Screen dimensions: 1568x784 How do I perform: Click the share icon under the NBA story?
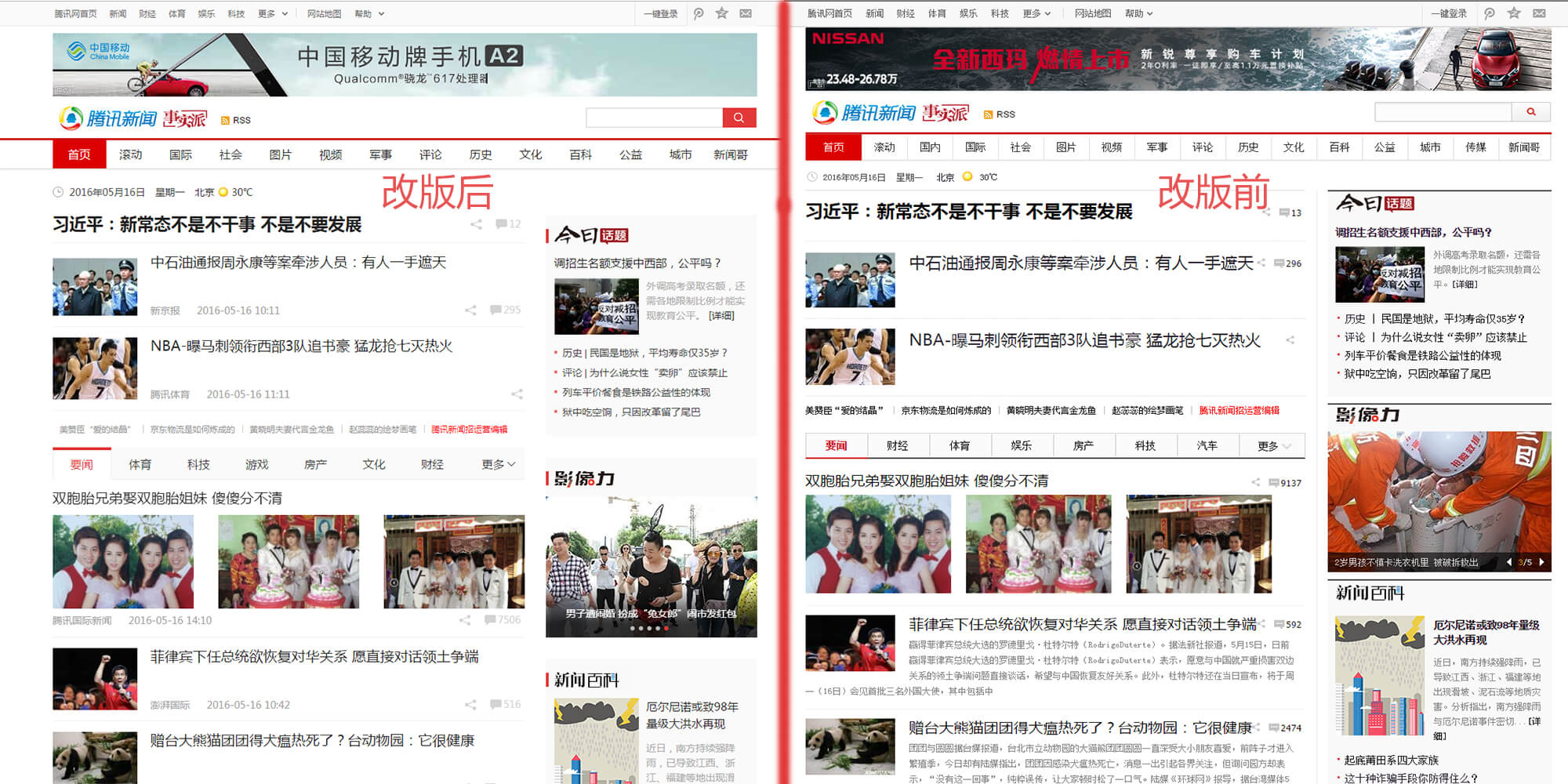click(x=516, y=395)
